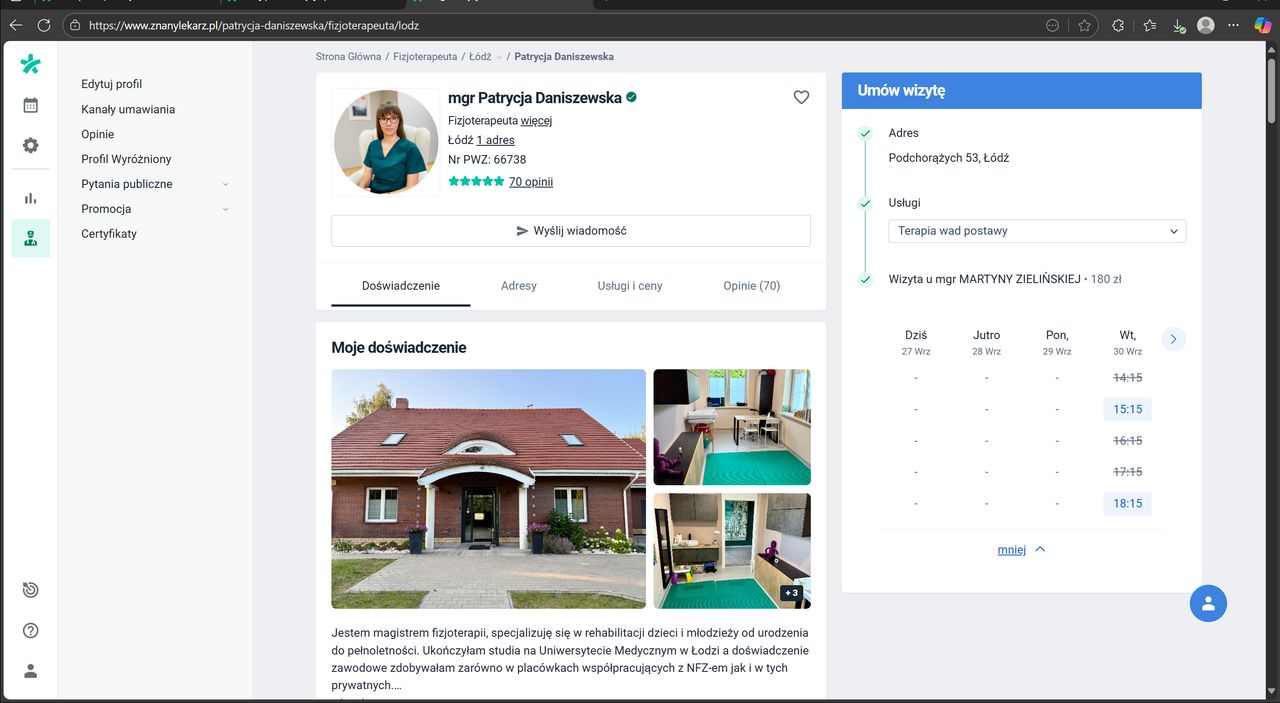The image size is (1280, 703).
Task: Bookmark page with browser star icon
Action: tap(1085, 25)
